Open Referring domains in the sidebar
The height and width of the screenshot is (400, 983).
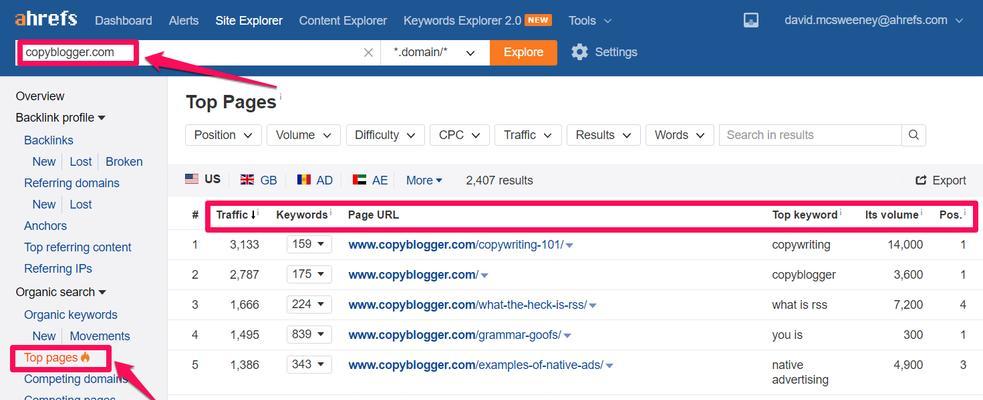tap(71, 182)
